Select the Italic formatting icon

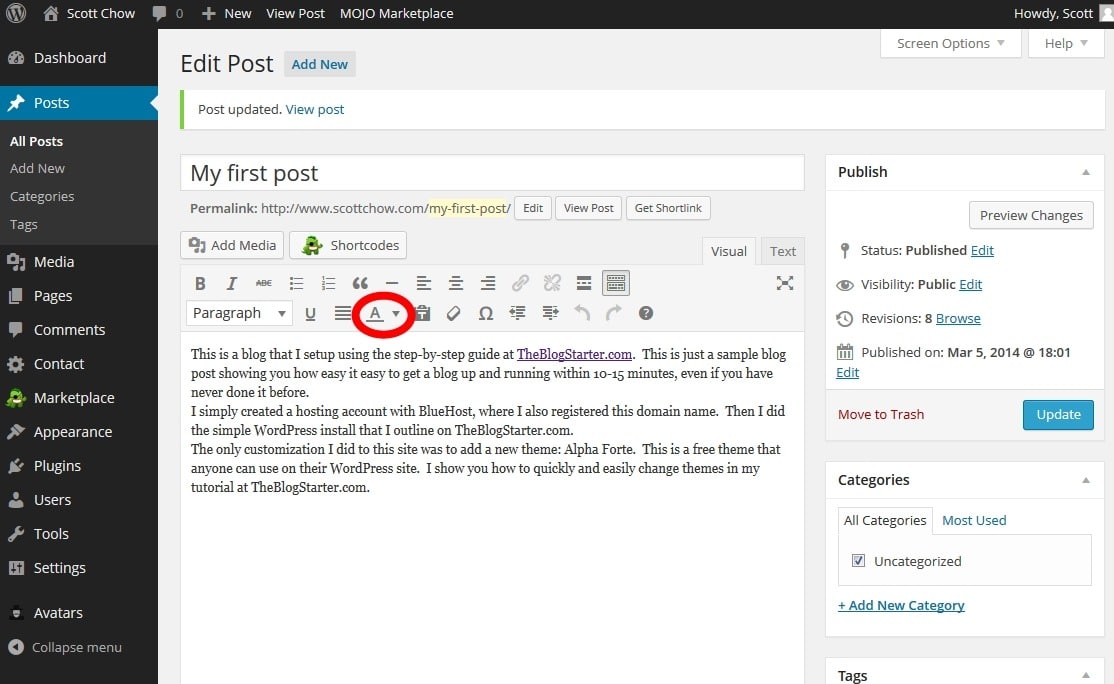pos(232,283)
